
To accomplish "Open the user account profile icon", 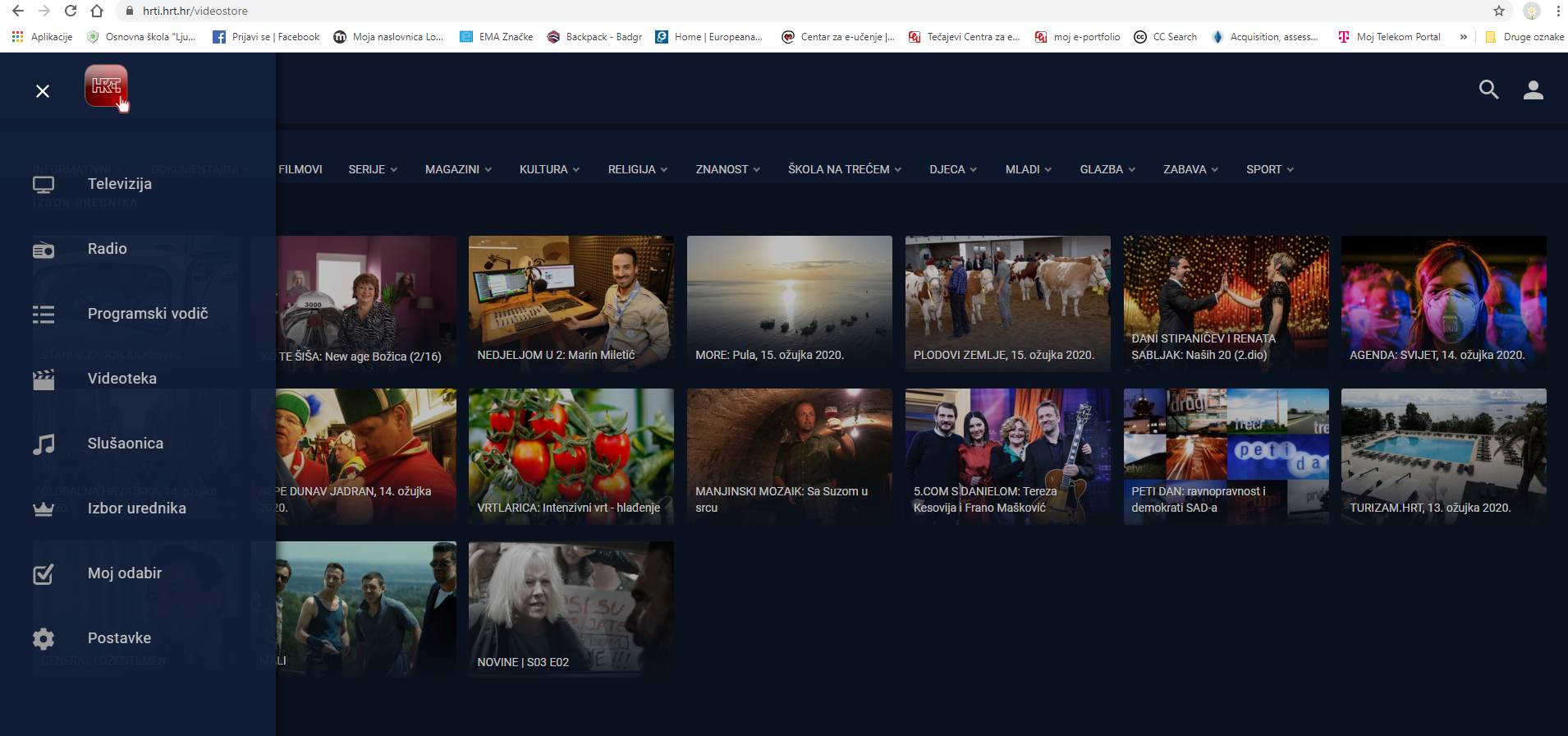I will tap(1533, 90).
